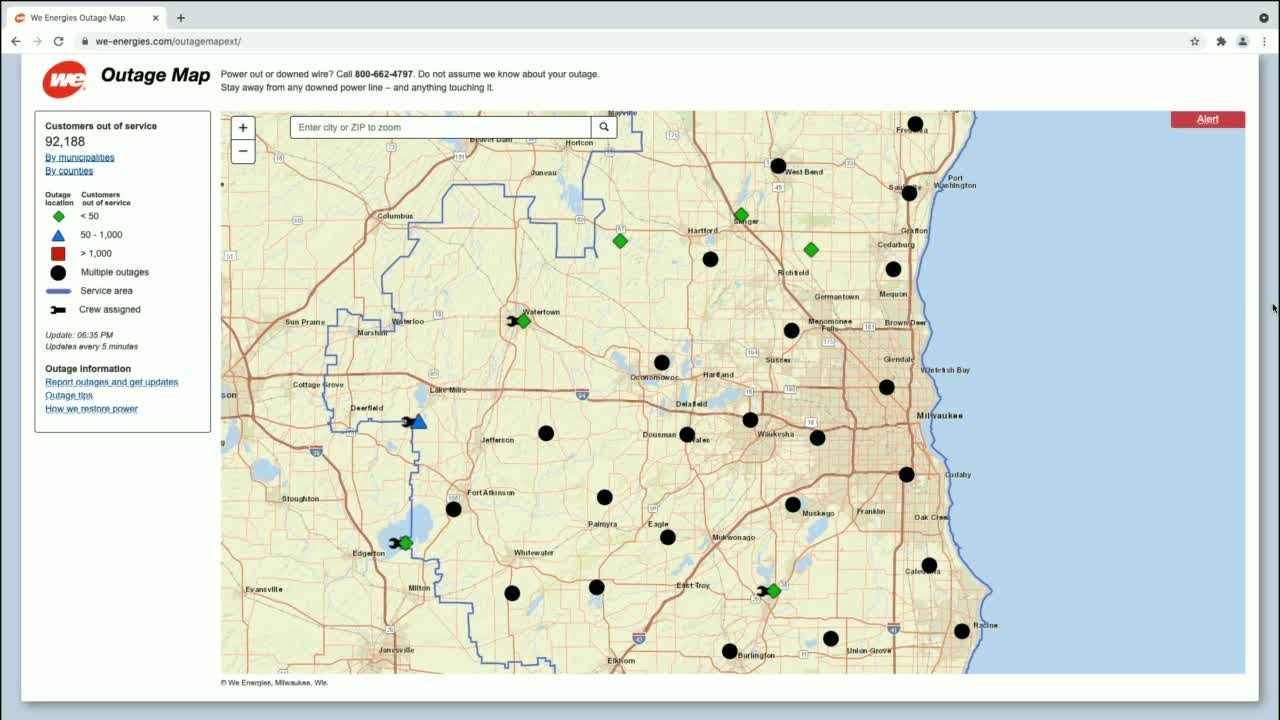
Task: Select the outage marker near Fort Atkinson
Action: point(453,509)
